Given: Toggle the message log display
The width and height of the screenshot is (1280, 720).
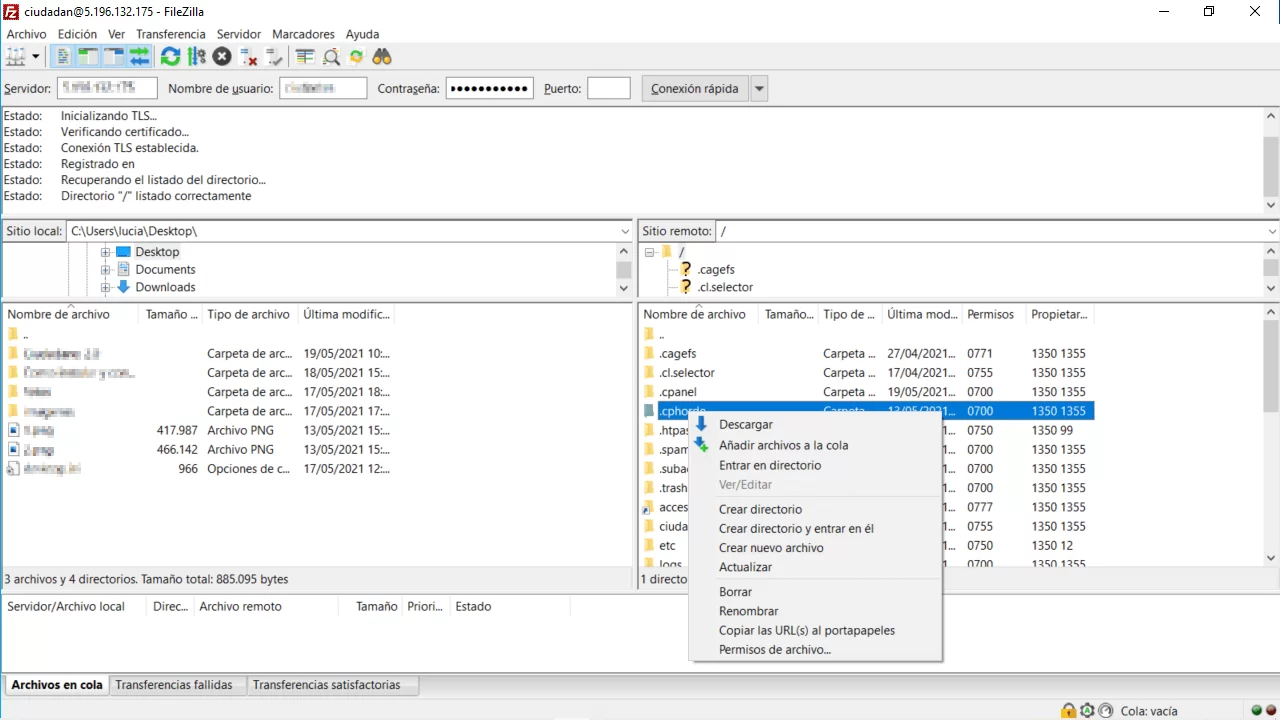Looking at the screenshot, I should pos(63,57).
